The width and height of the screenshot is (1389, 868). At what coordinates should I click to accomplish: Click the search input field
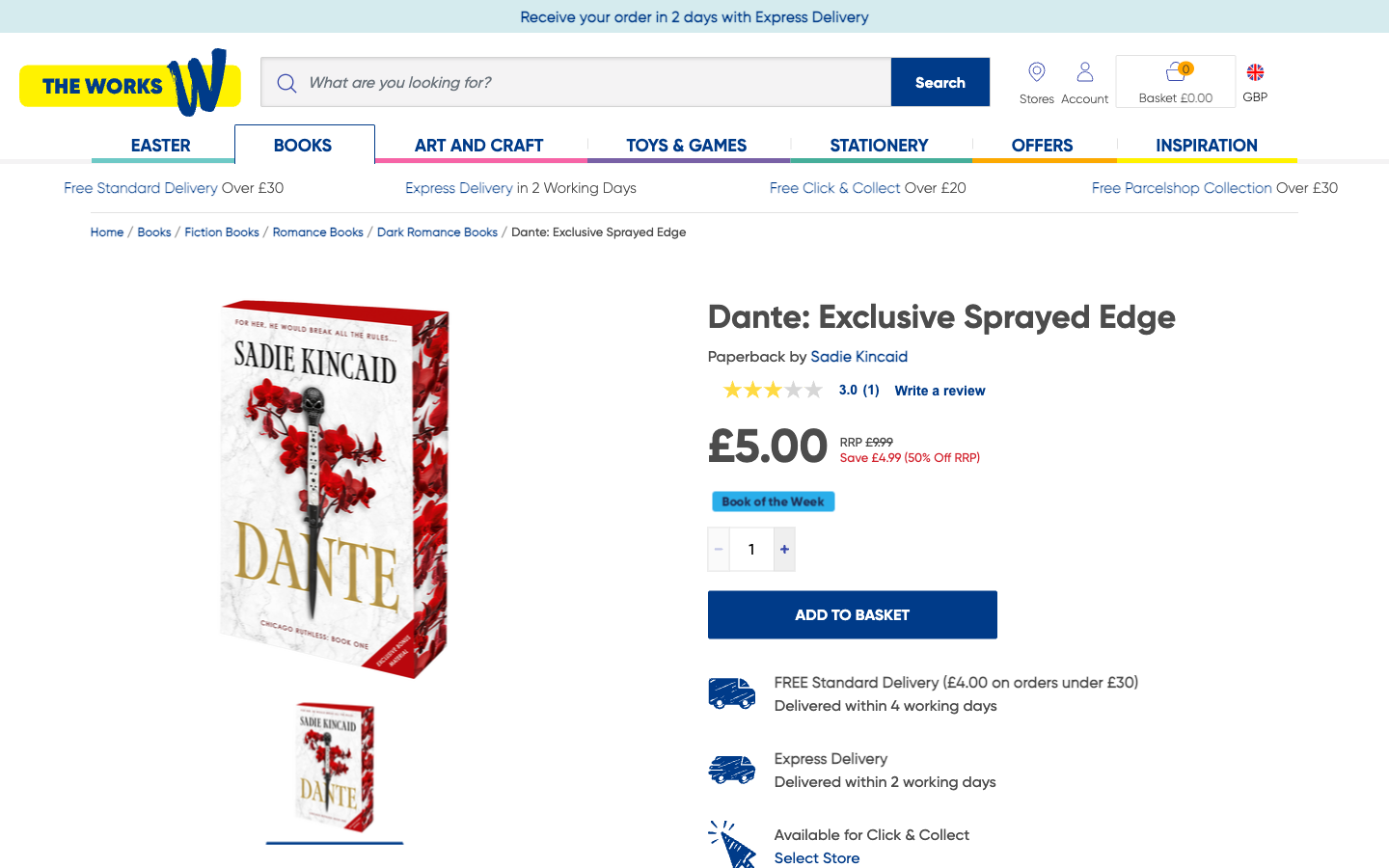click(x=593, y=83)
